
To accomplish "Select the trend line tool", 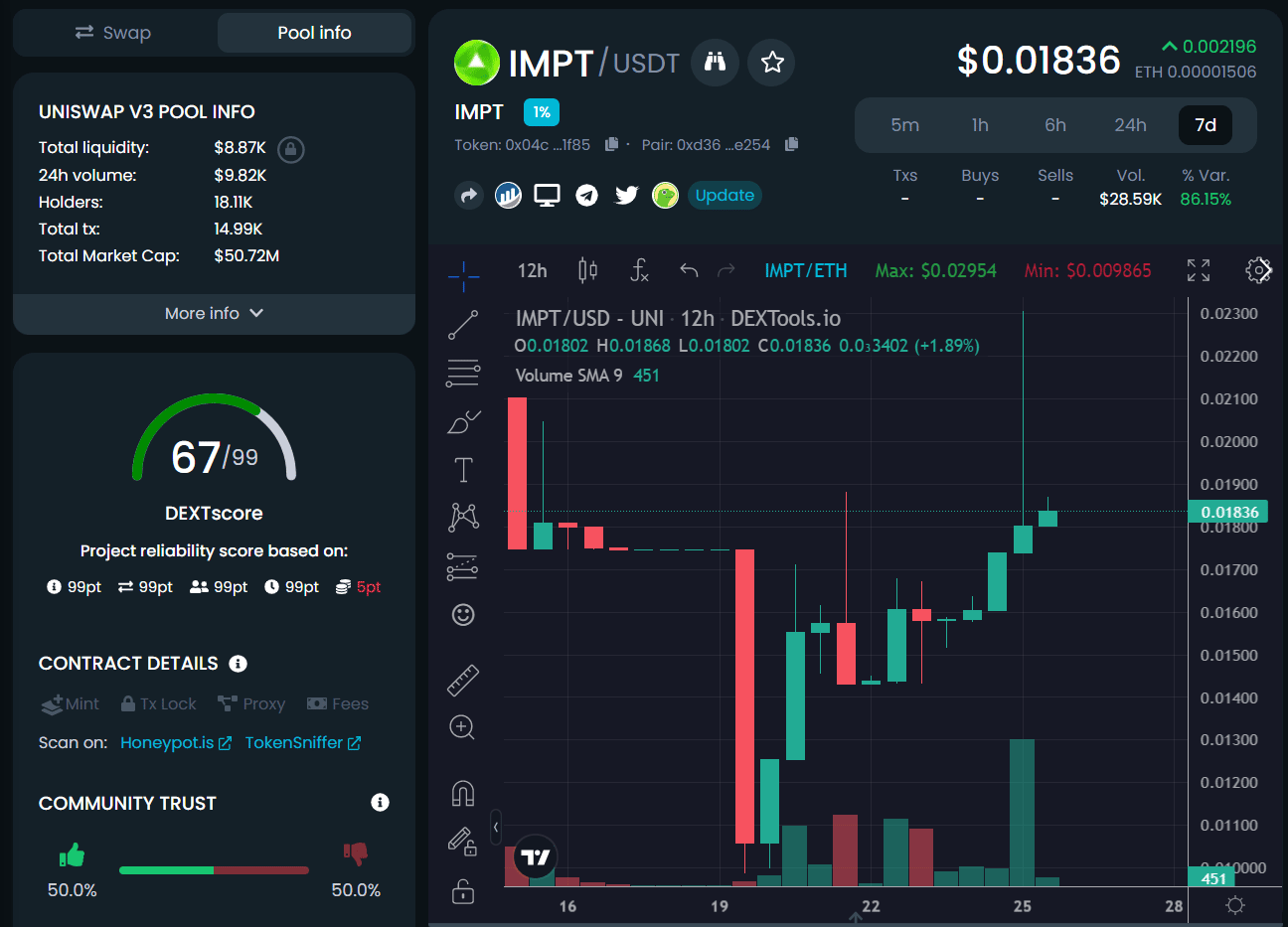I will [x=463, y=325].
